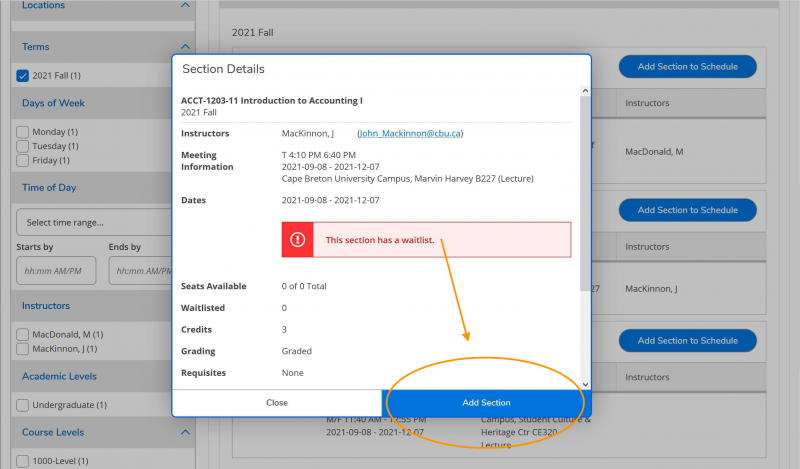Check the Friday day filter
Image resolution: width=800 pixels, height=469 pixels.
[x=22, y=160]
